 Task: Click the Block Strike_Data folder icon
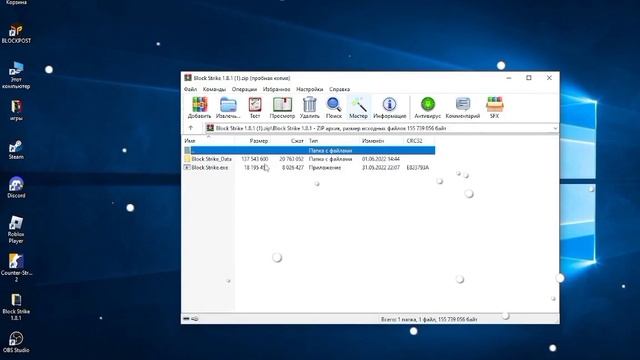[187, 159]
